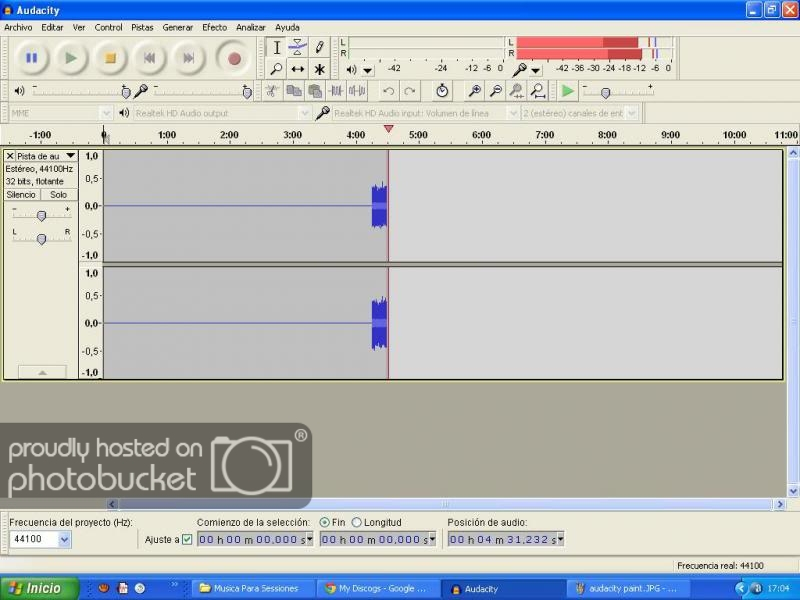Pause playback with the Pause button

[x=31, y=58]
